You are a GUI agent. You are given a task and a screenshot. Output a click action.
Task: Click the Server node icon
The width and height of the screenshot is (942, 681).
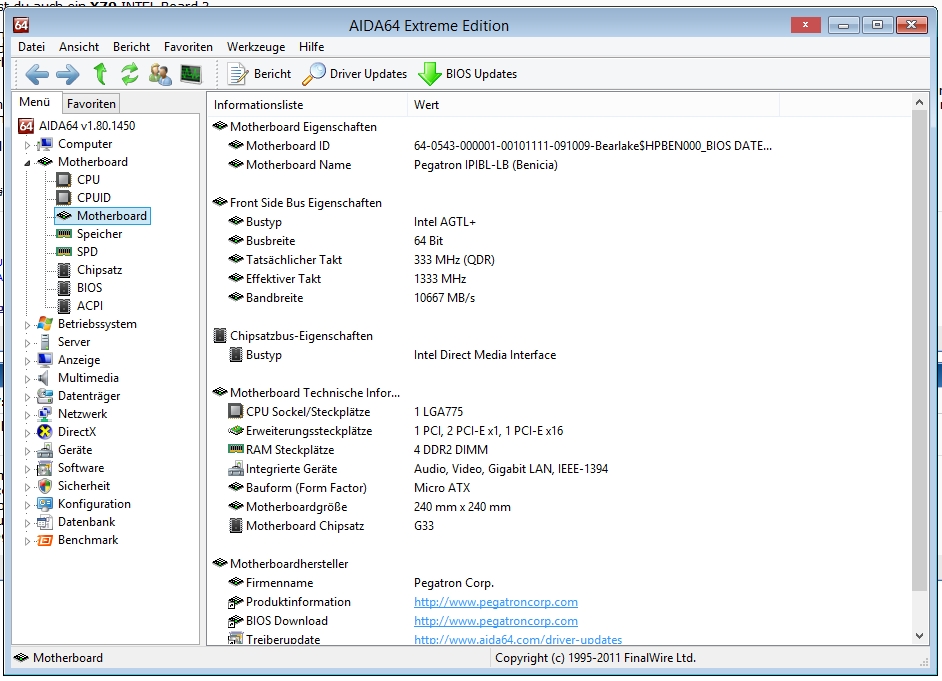(x=45, y=342)
